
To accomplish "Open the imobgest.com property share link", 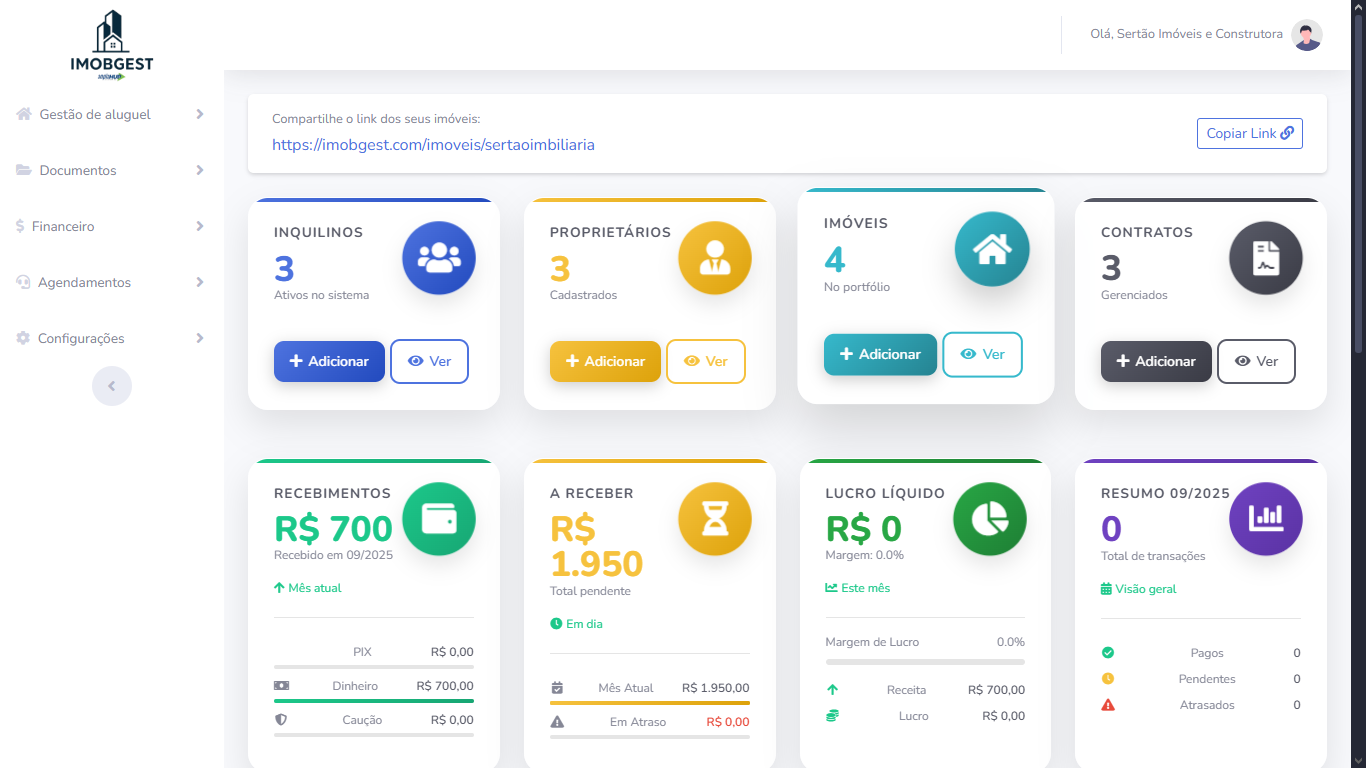I will coord(433,145).
